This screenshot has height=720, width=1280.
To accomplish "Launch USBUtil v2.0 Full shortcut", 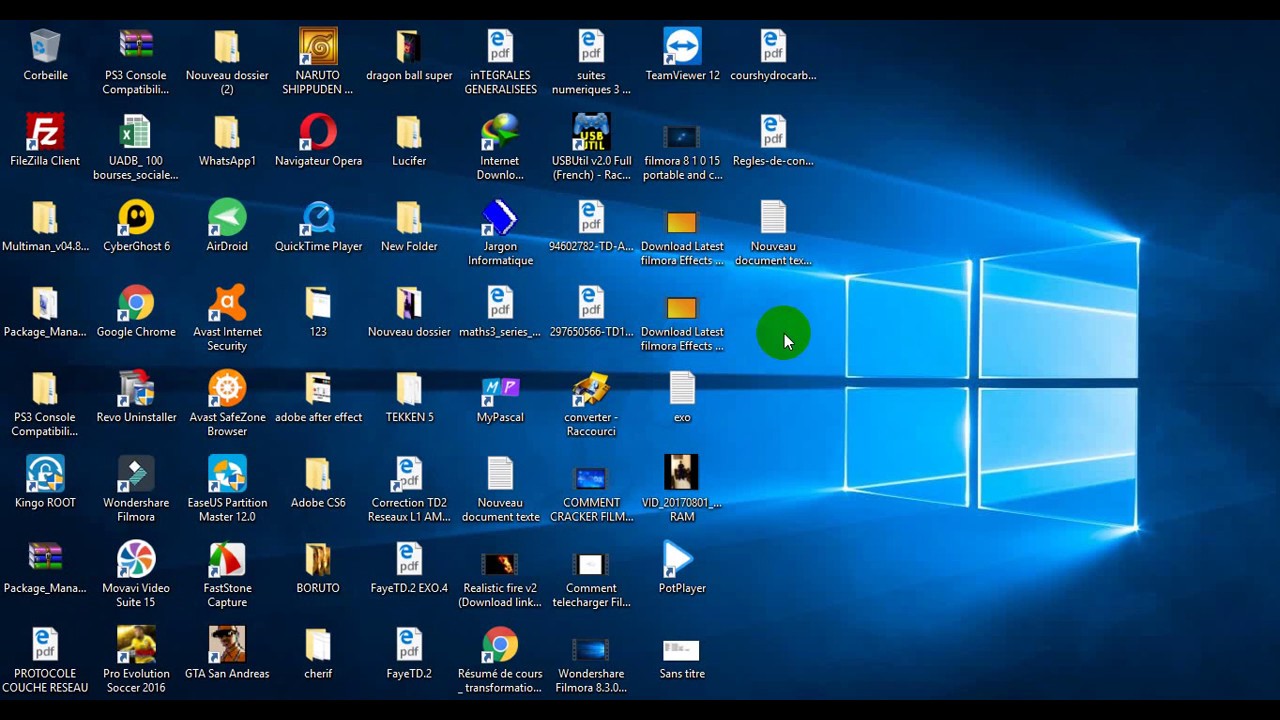I will tap(591, 132).
